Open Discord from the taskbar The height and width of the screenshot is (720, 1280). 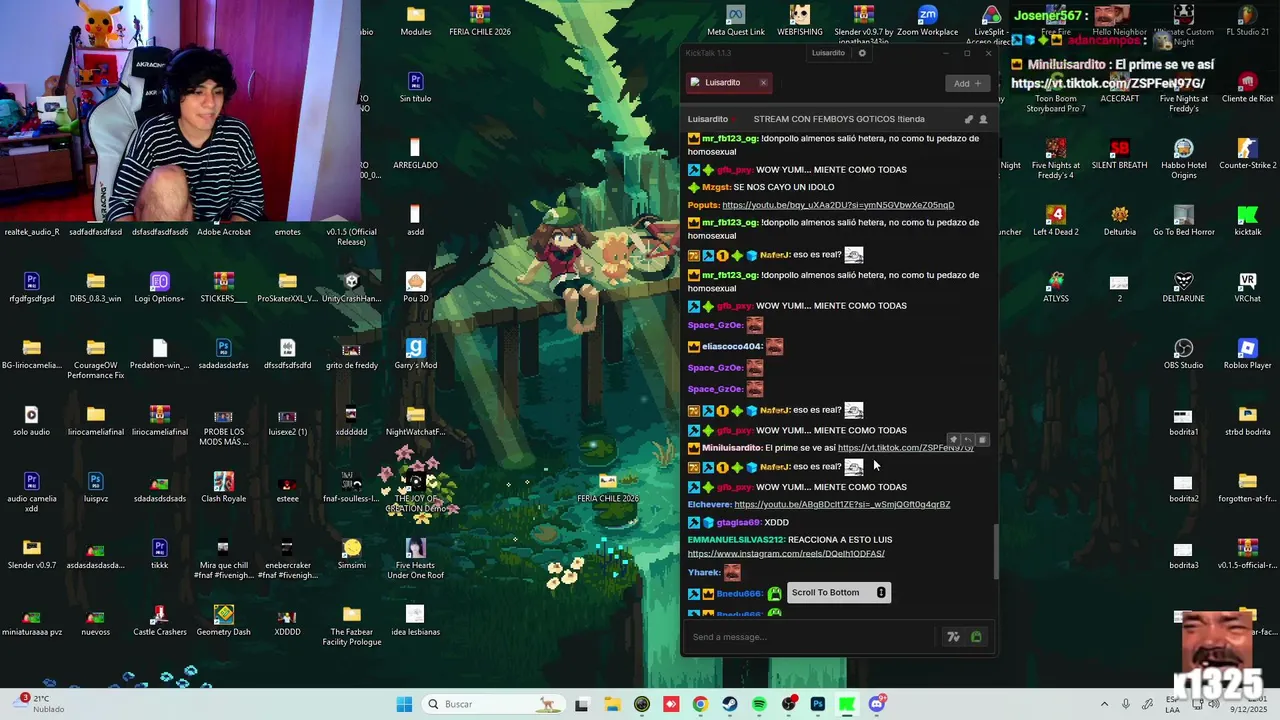[877, 704]
